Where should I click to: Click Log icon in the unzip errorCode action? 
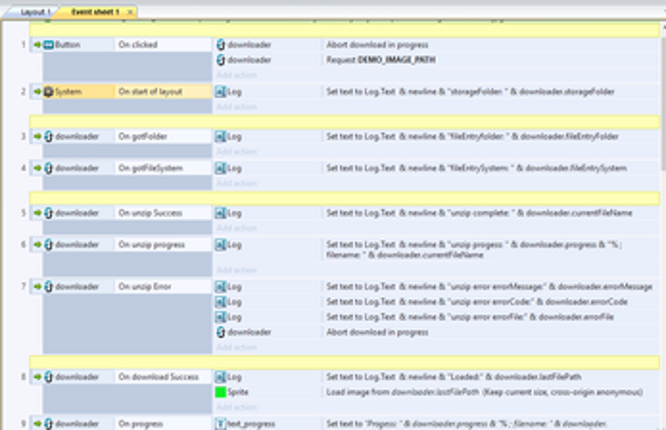click(x=220, y=302)
